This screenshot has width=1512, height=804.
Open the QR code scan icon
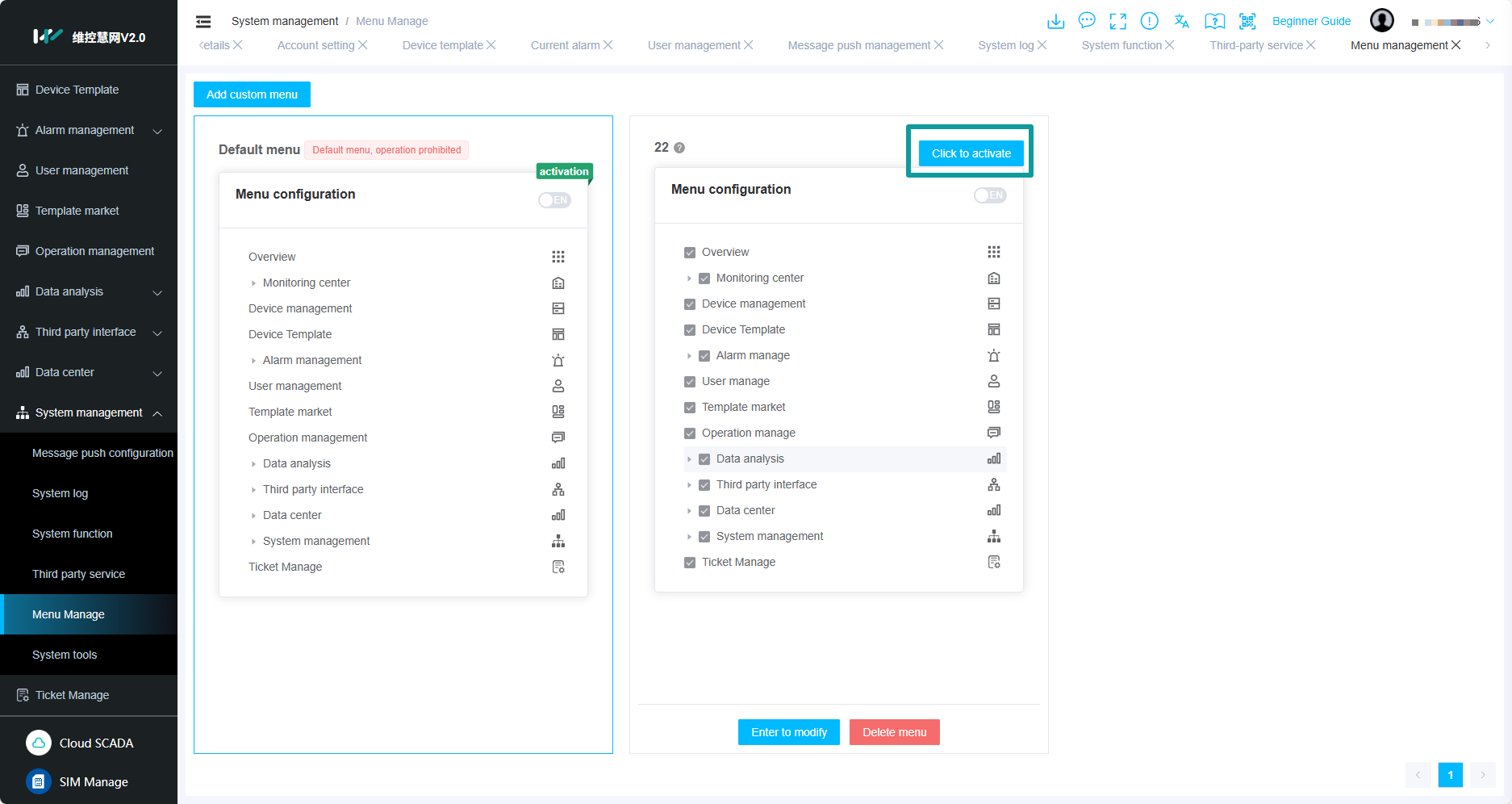pos(1247,21)
